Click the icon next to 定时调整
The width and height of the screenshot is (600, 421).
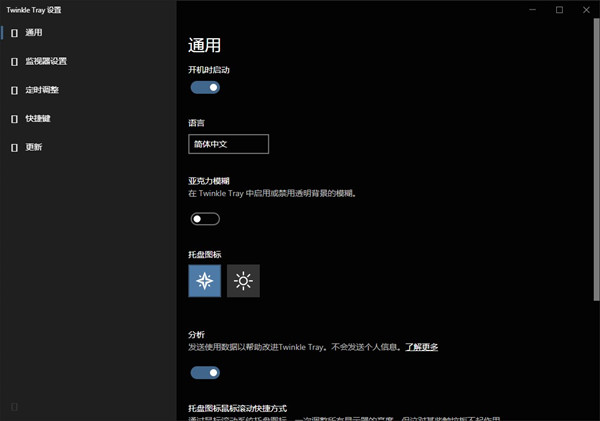[14, 90]
